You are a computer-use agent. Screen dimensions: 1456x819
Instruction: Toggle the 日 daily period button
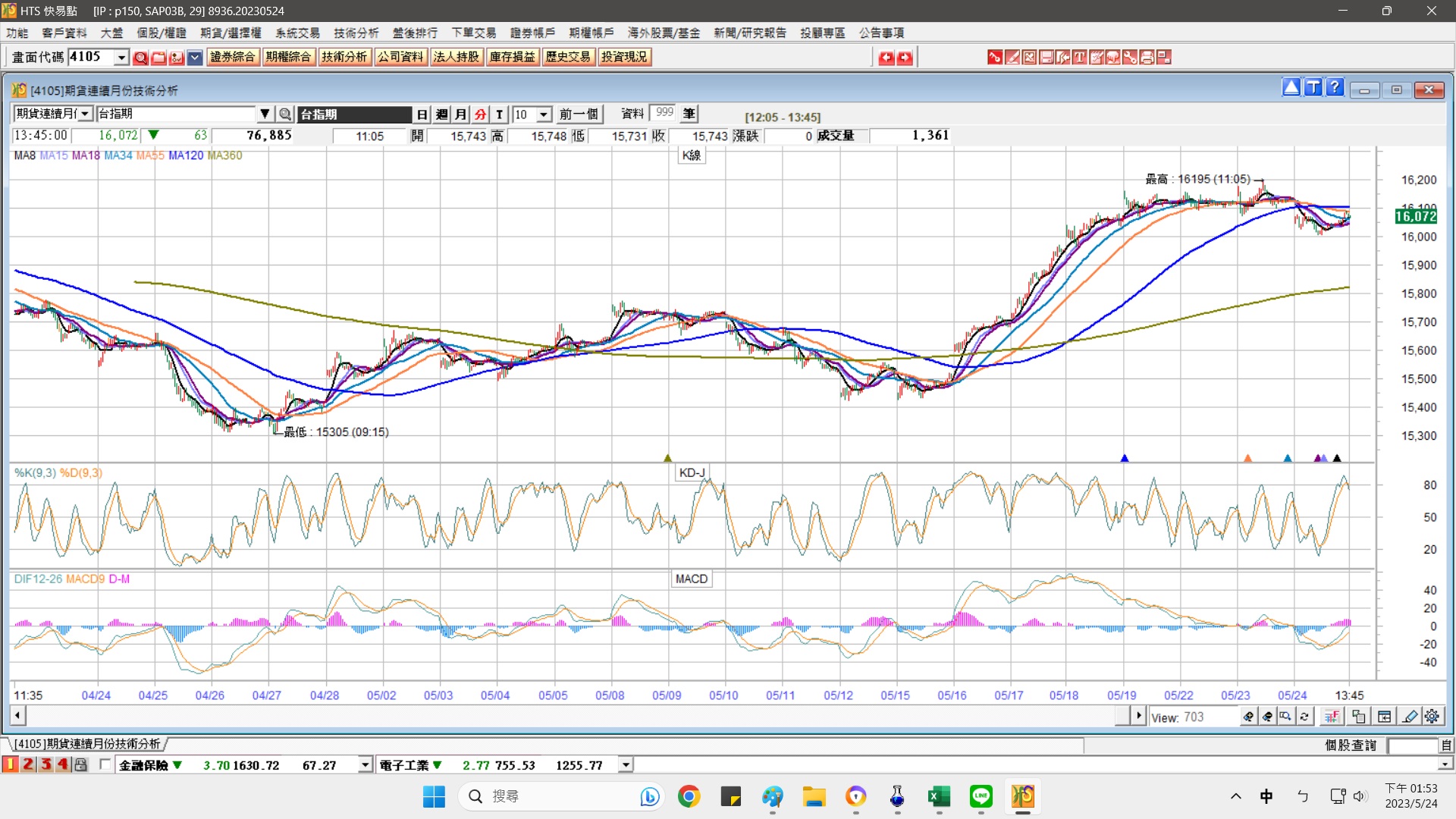coord(422,114)
